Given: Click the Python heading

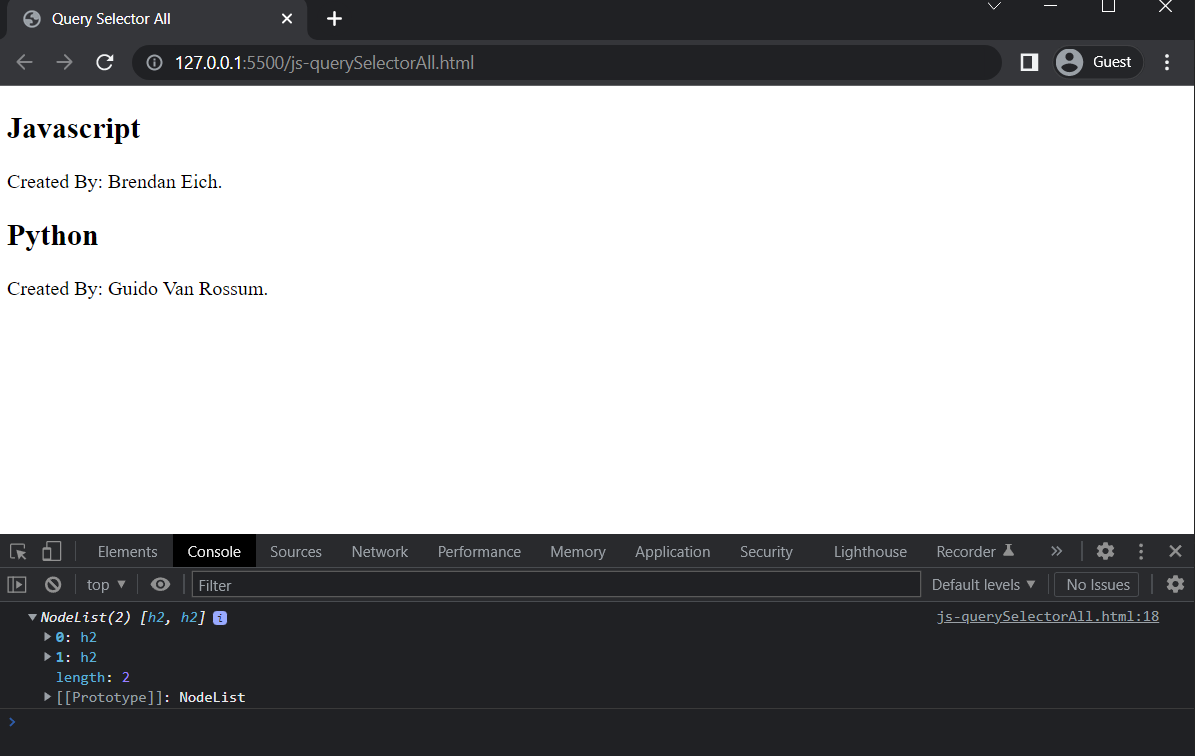Looking at the screenshot, I should click(53, 235).
